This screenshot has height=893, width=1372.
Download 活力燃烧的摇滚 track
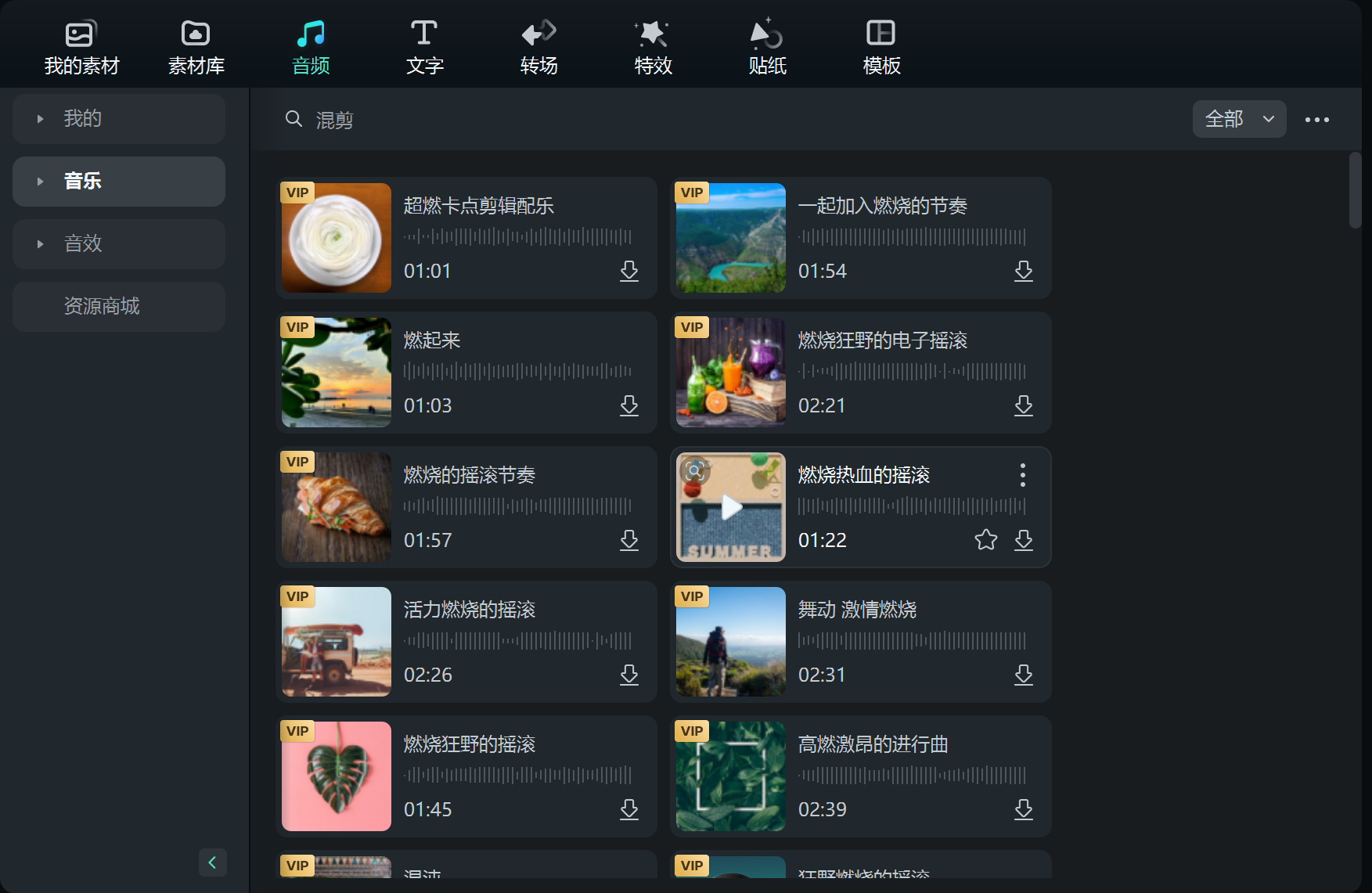click(629, 675)
